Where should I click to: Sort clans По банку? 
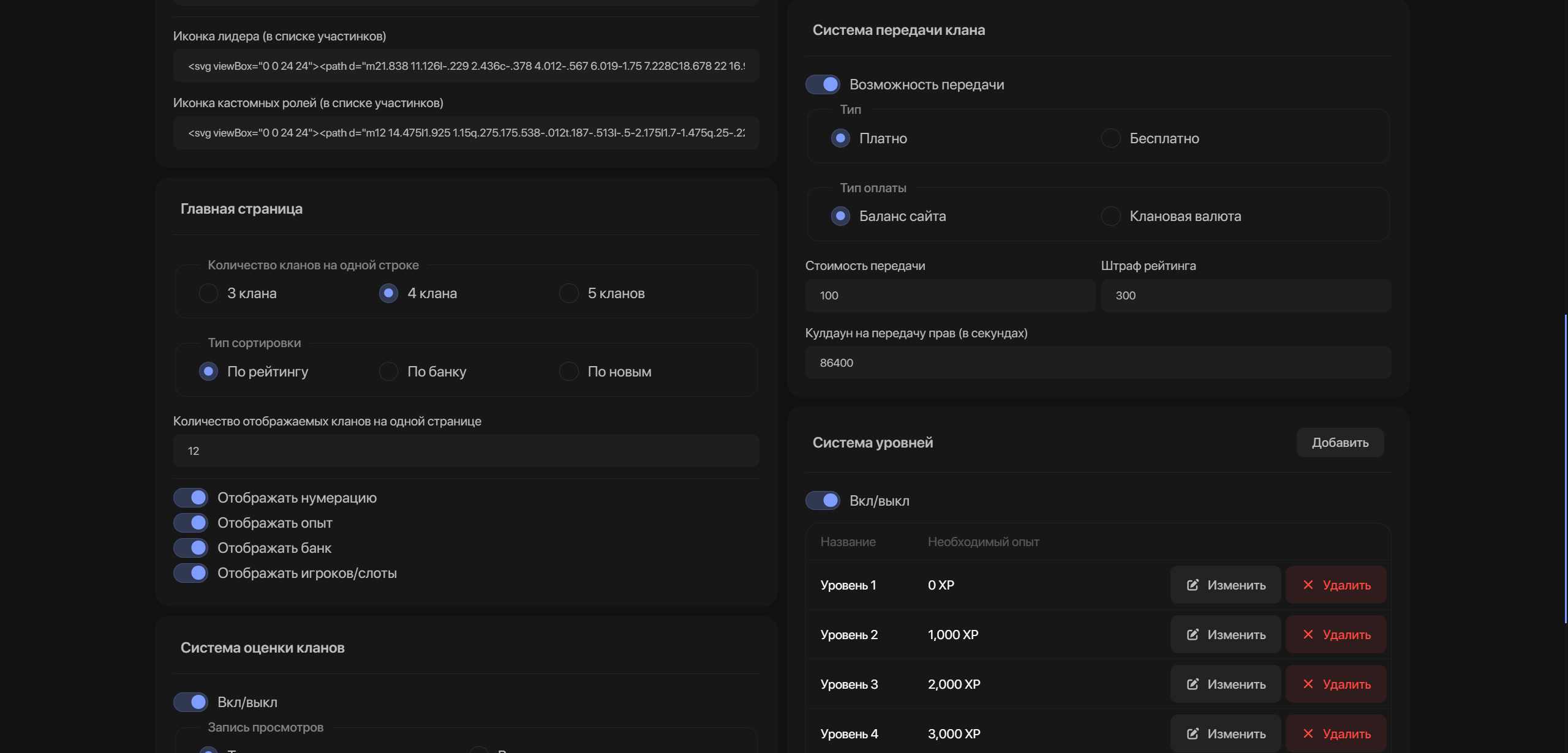click(389, 372)
